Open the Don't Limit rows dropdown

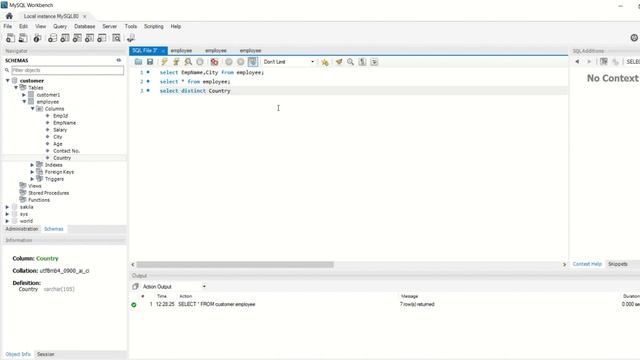(x=289, y=62)
